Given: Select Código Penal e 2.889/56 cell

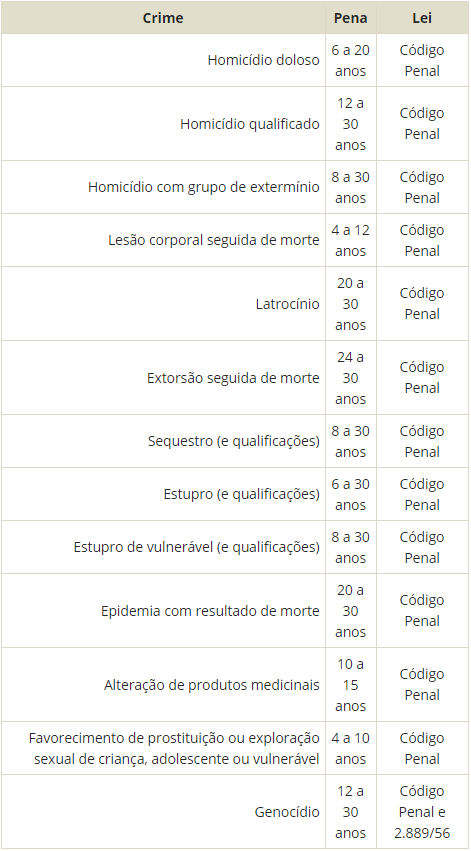Looking at the screenshot, I should click(x=422, y=812).
